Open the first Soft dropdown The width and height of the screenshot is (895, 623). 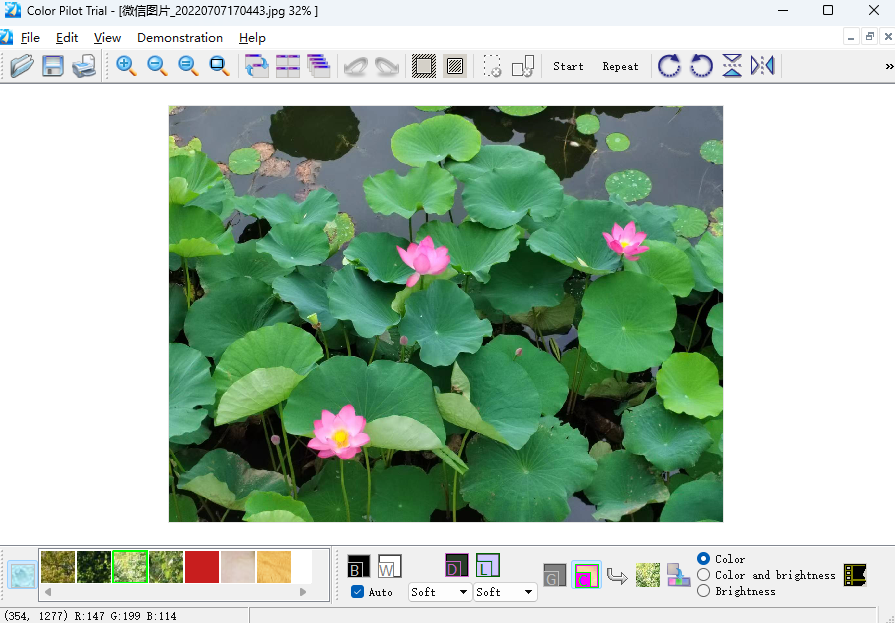point(439,592)
